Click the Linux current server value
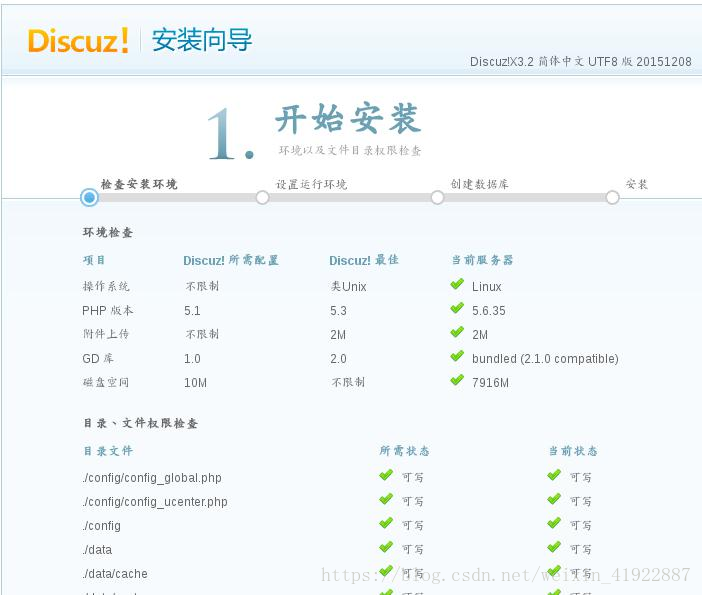Viewport: 702px width, 595px height. coord(487,287)
